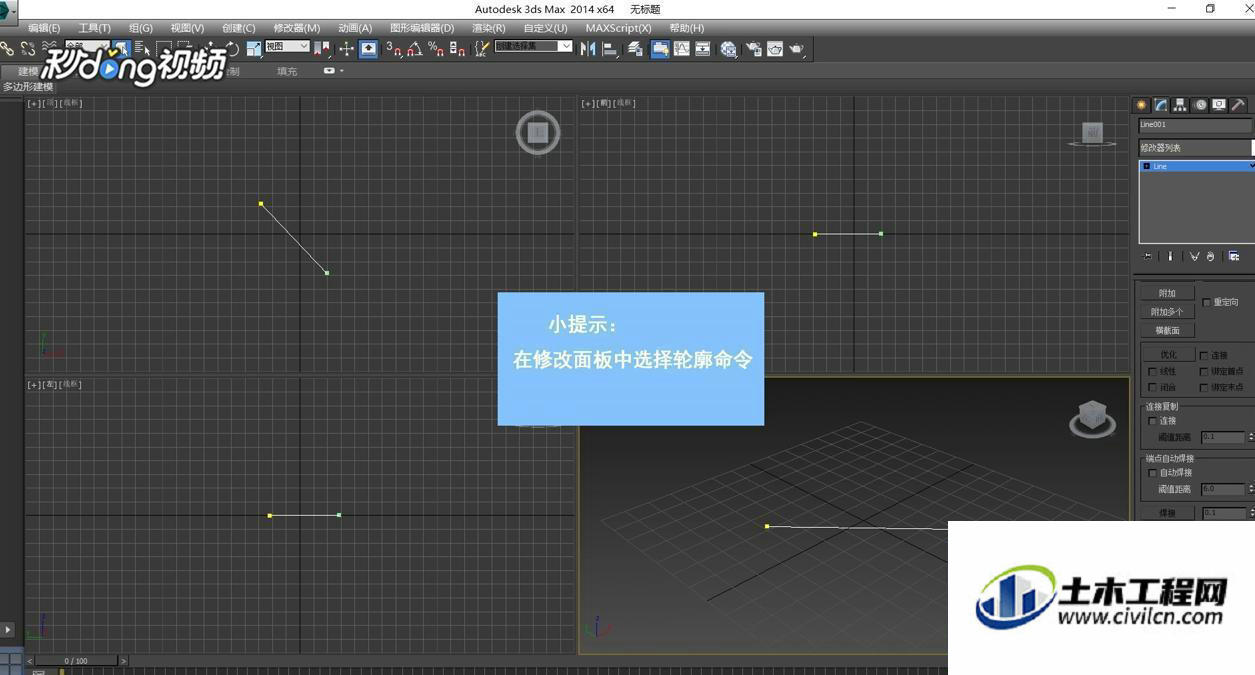This screenshot has height=675, width=1255.
Task: Open the 修改器(M) menu
Action: [297, 28]
